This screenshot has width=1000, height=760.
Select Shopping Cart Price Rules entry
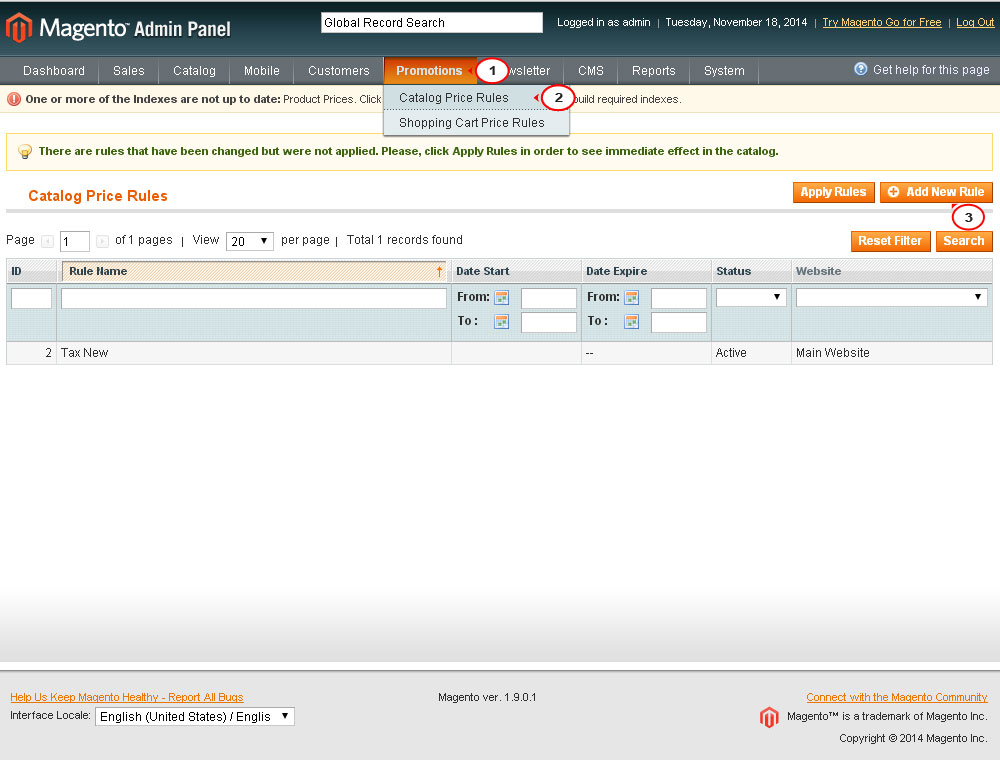[472, 122]
